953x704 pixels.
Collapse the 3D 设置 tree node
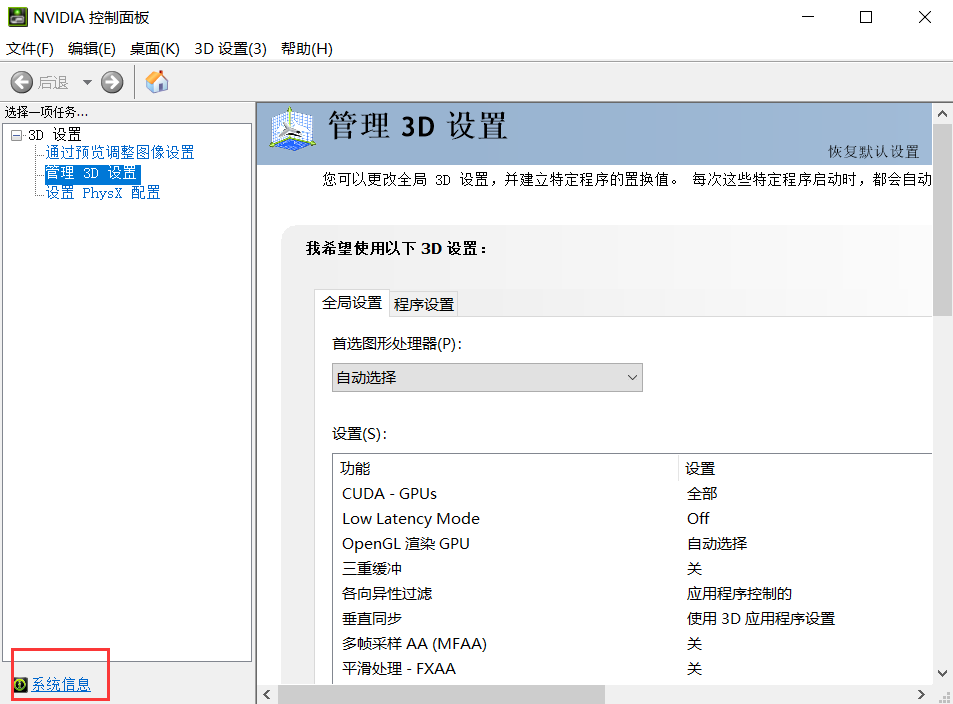(16, 136)
